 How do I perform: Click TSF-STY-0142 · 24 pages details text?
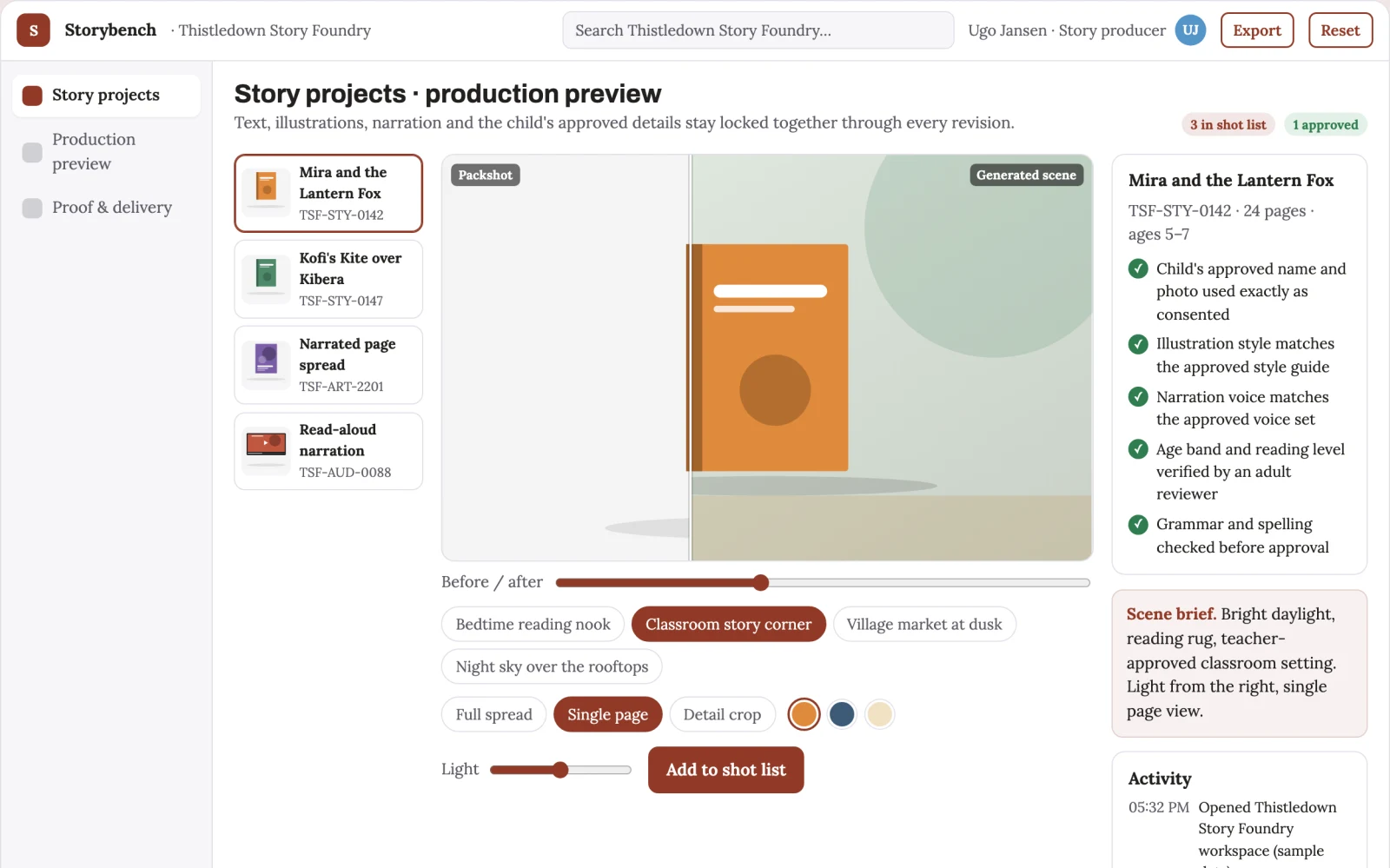coord(1221,222)
